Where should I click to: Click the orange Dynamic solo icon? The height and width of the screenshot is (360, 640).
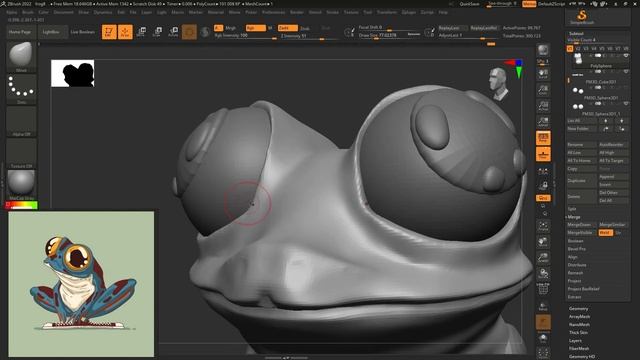click(x=543, y=322)
